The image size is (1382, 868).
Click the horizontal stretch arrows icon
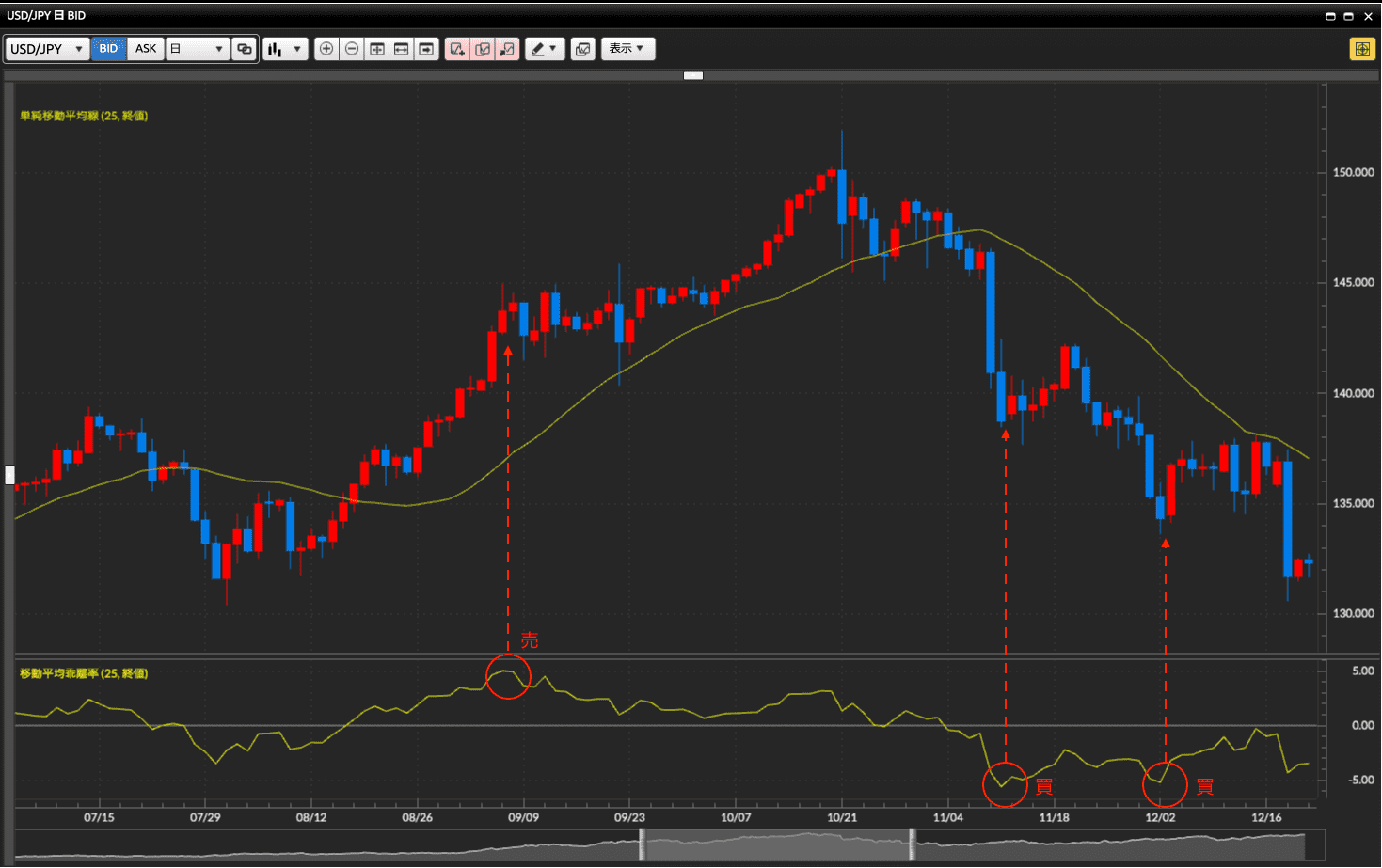tap(402, 49)
